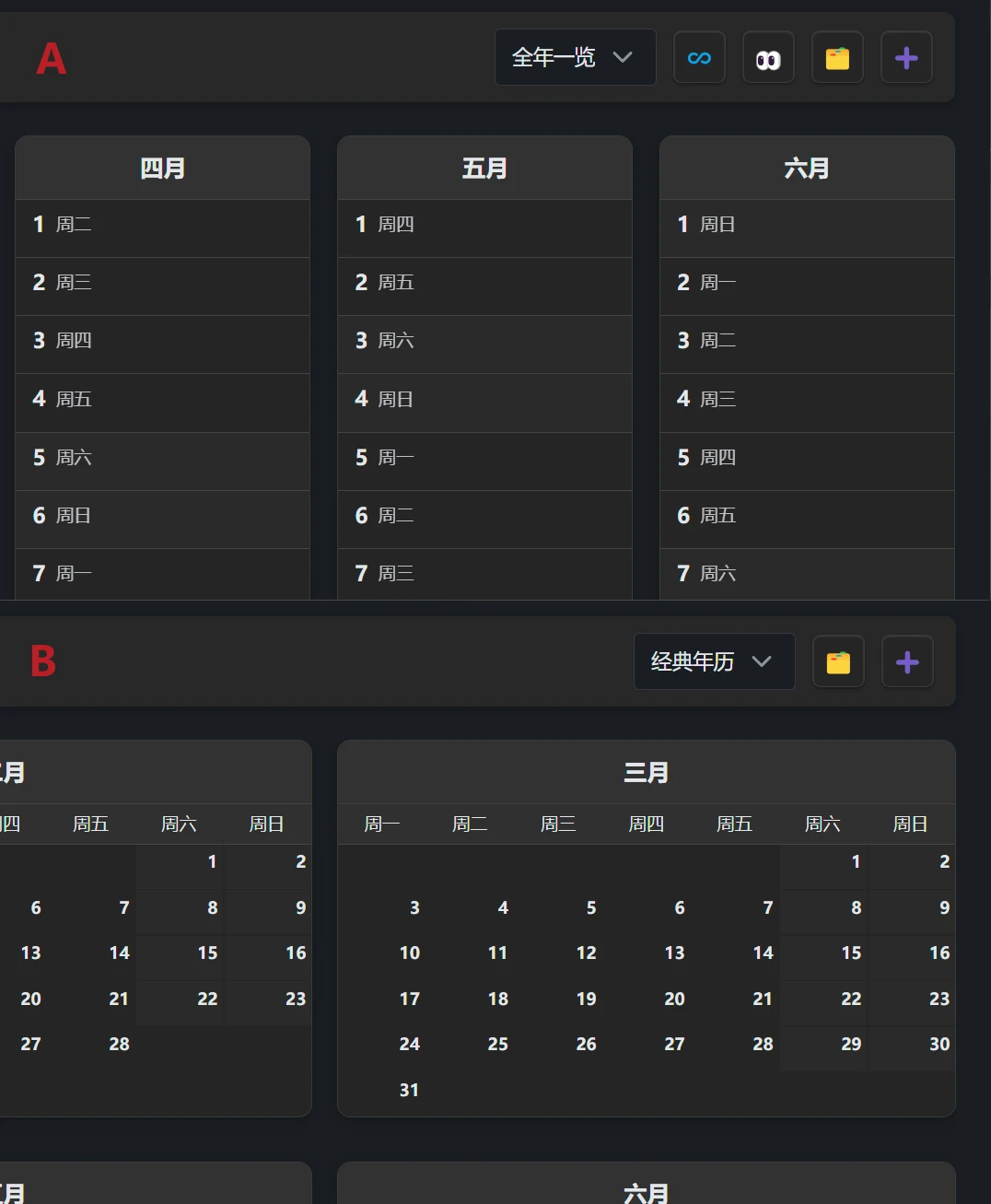Click March 19 in the 三月 grid

pos(586,999)
